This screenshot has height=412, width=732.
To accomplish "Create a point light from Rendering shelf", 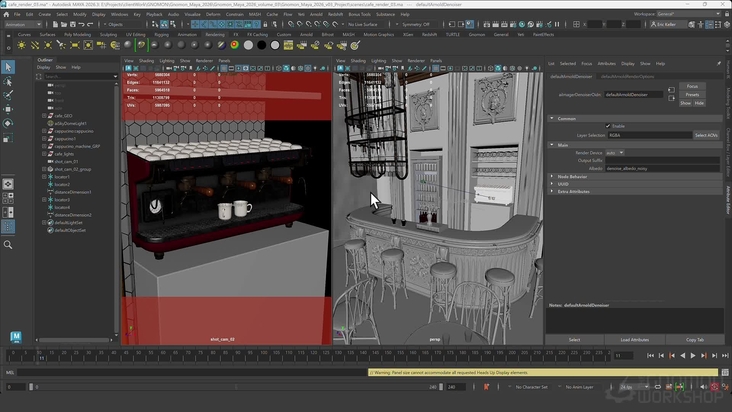I will click(48, 45).
